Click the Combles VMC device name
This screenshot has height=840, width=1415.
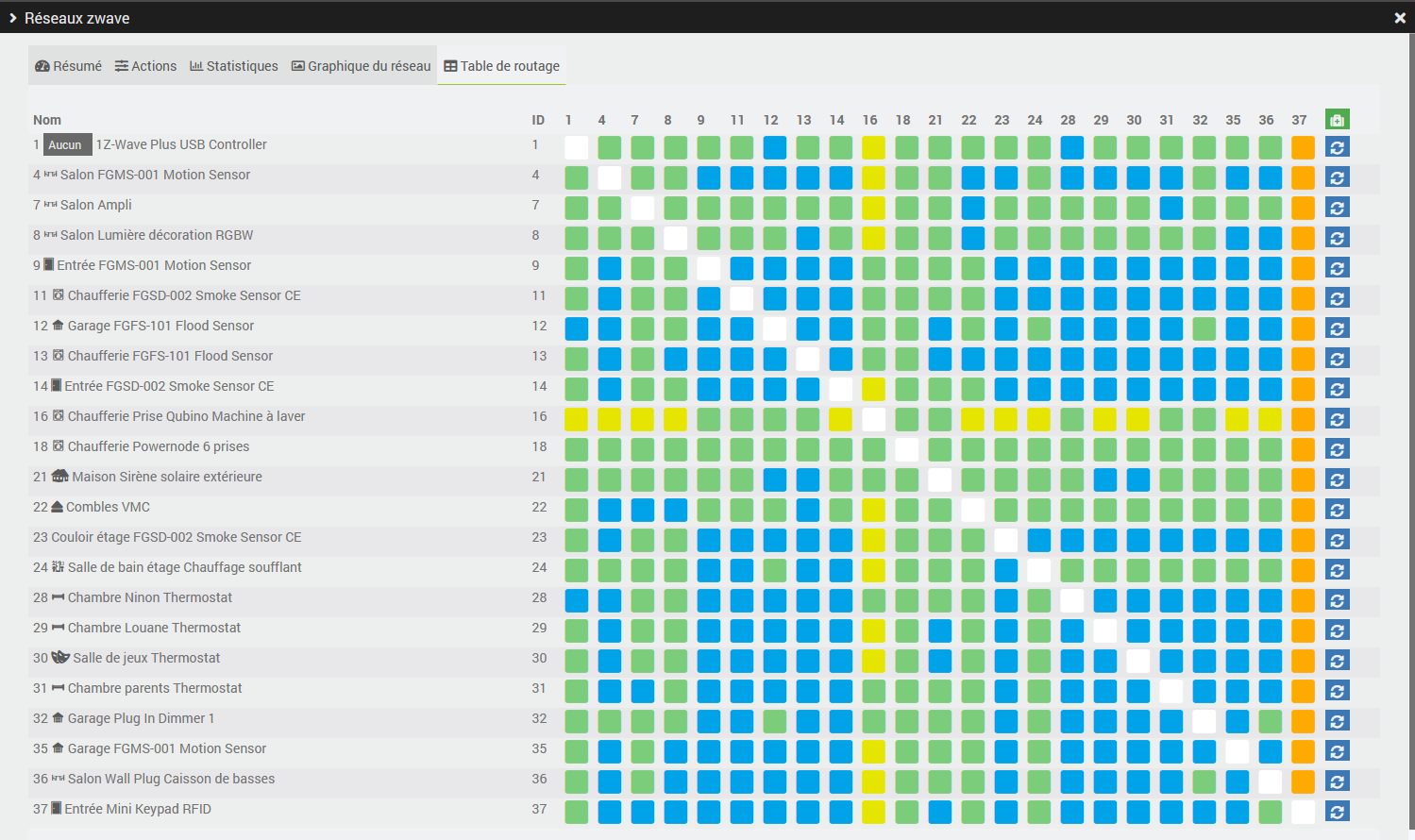tap(108, 507)
